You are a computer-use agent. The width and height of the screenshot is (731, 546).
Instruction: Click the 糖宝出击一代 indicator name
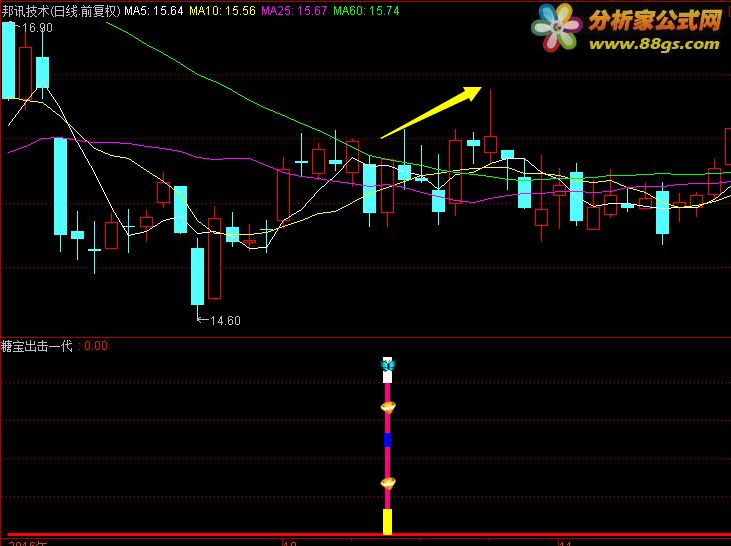pyautogui.click(x=37, y=346)
